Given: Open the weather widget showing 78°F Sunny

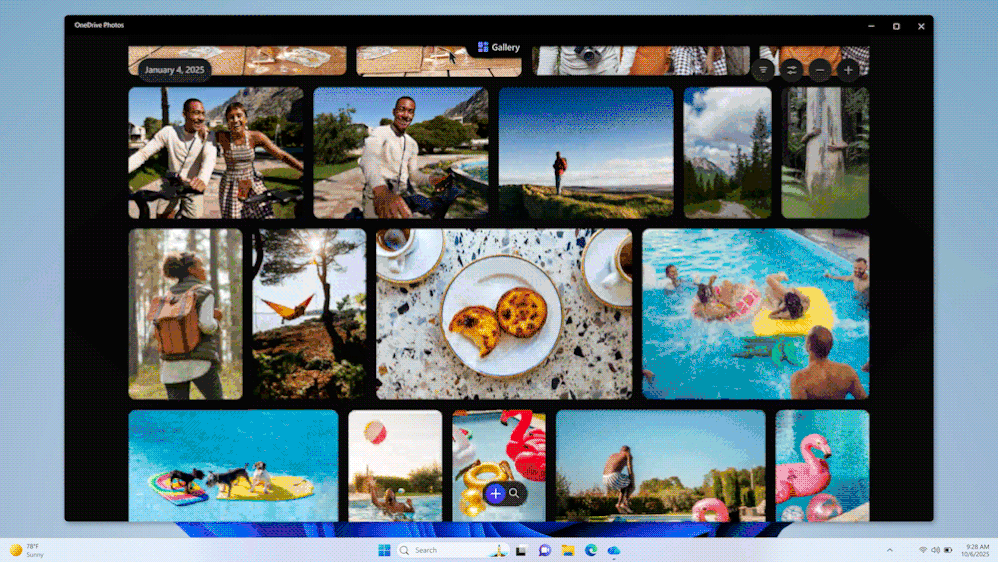Looking at the screenshot, I should pos(27,550).
